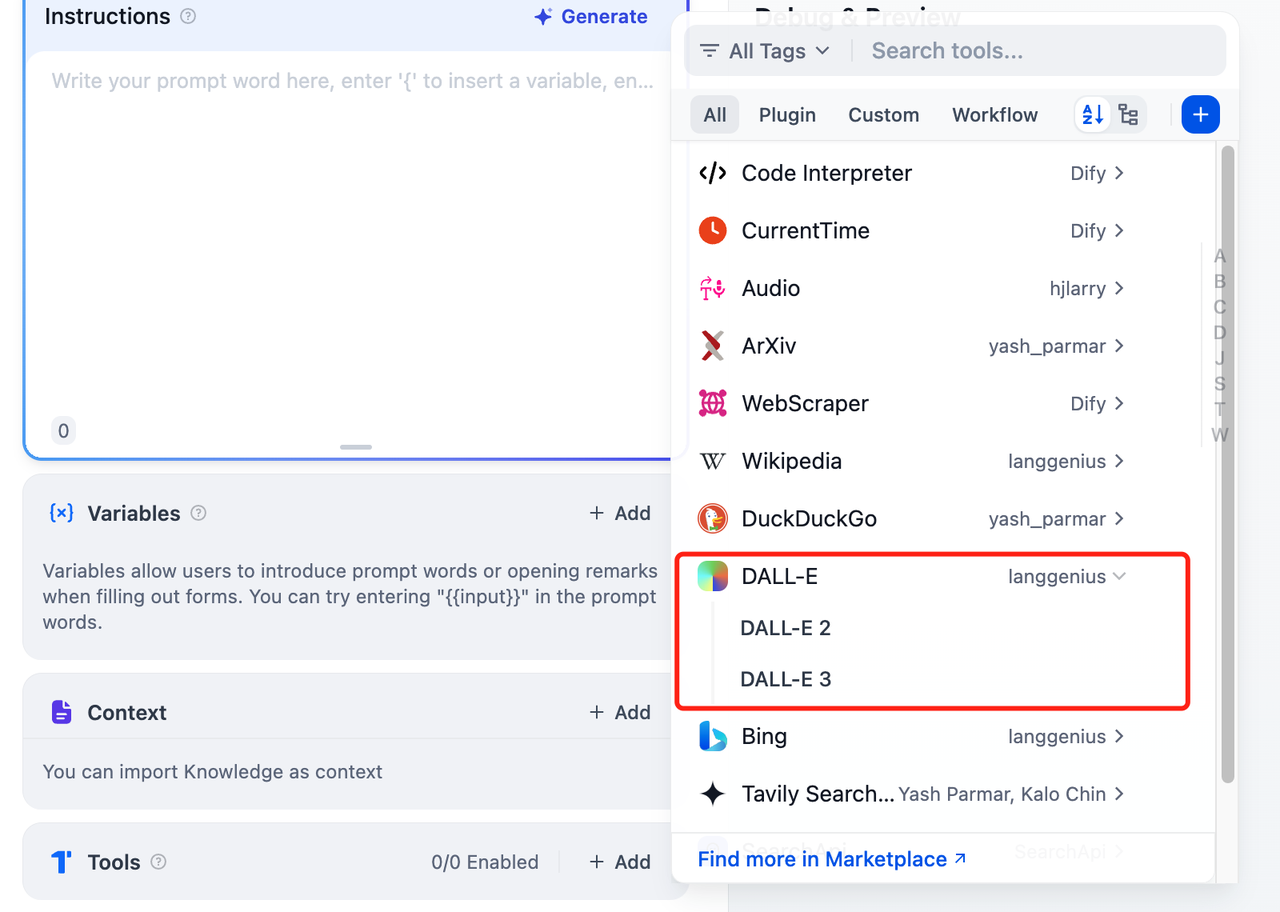
Task: Open the All Tags filter dropdown
Action: click(x=765, y=51)
